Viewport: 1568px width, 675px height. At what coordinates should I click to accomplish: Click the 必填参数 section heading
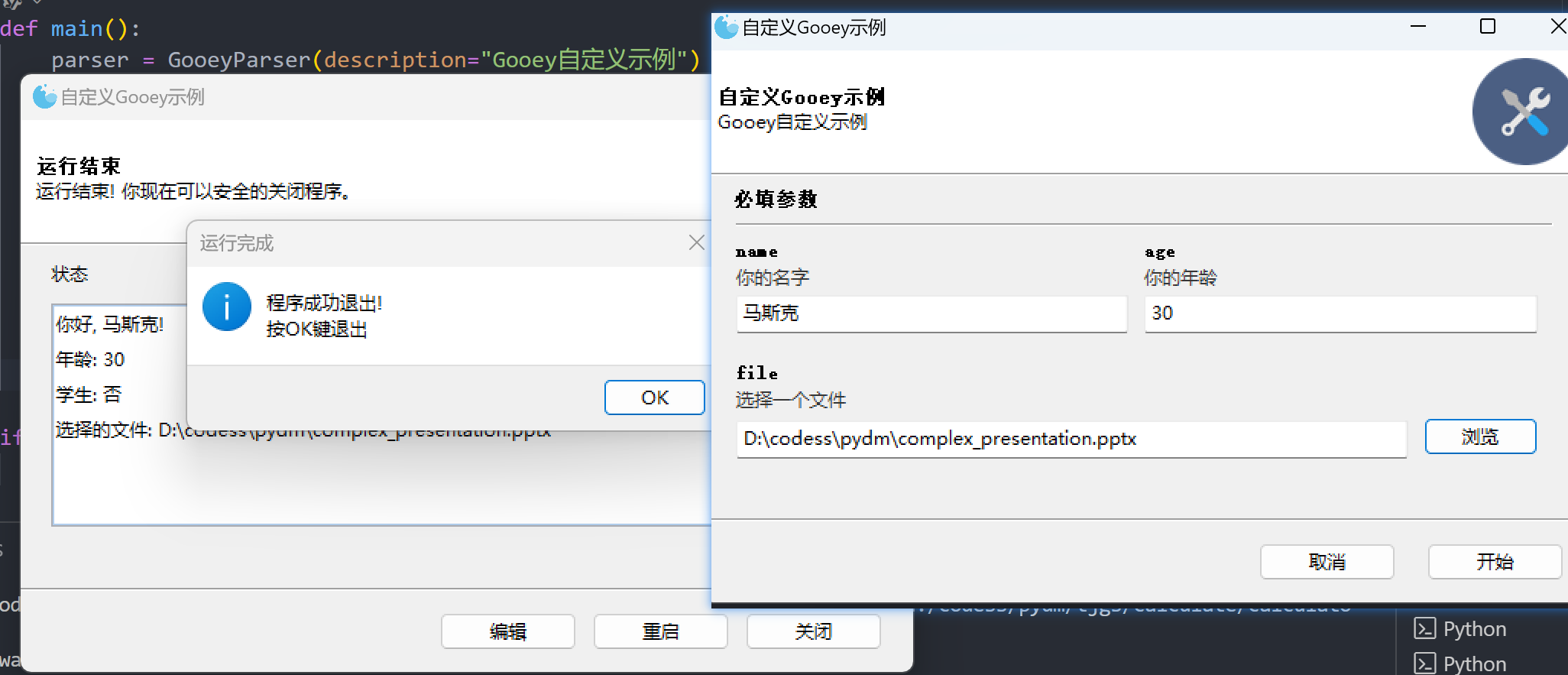coord(776,199)
